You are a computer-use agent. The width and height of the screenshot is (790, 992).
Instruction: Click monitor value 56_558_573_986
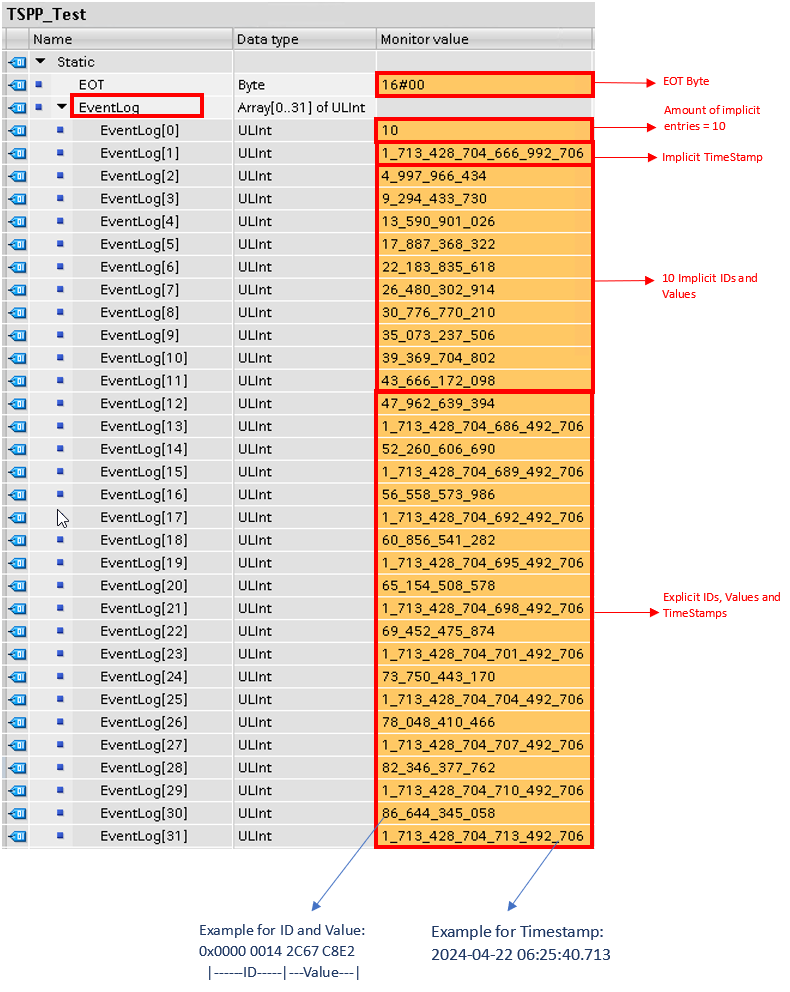click(484, 495)
